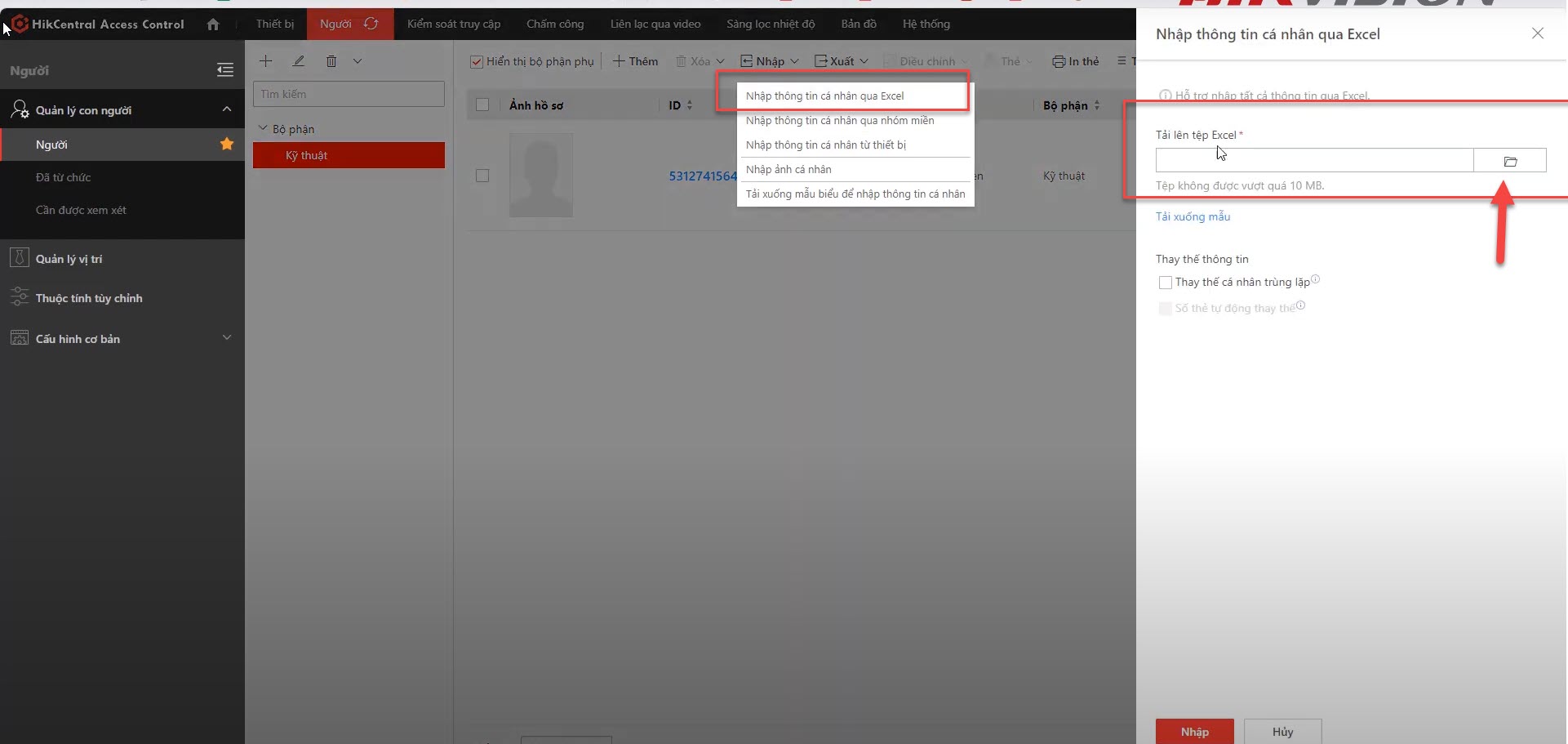Click the red Nhập button
Viewport: 1568px width, 744px height.
click(1194, 731)
